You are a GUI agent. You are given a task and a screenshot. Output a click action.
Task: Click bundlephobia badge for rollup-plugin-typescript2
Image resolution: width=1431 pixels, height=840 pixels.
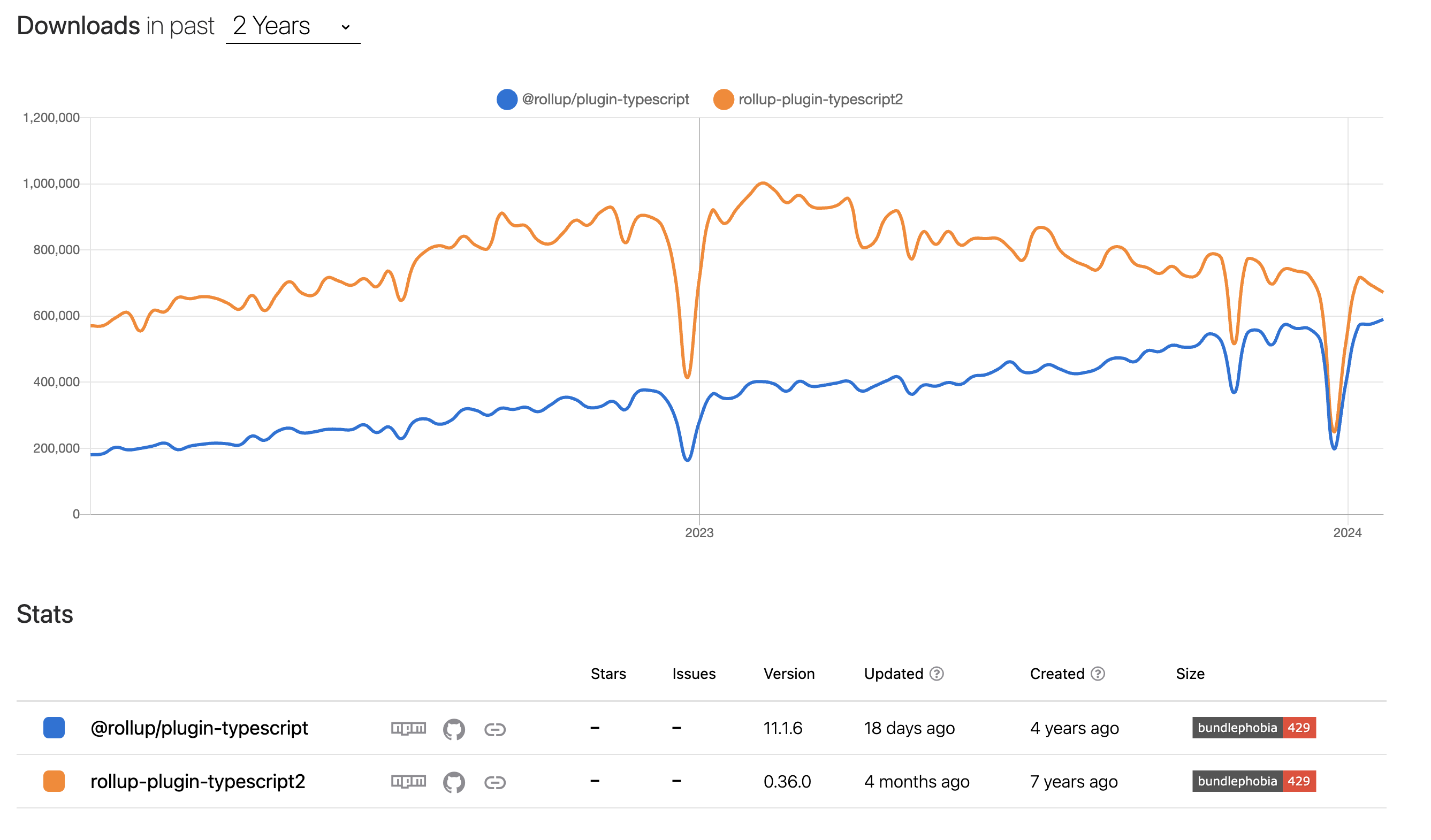click(1253, 781)
